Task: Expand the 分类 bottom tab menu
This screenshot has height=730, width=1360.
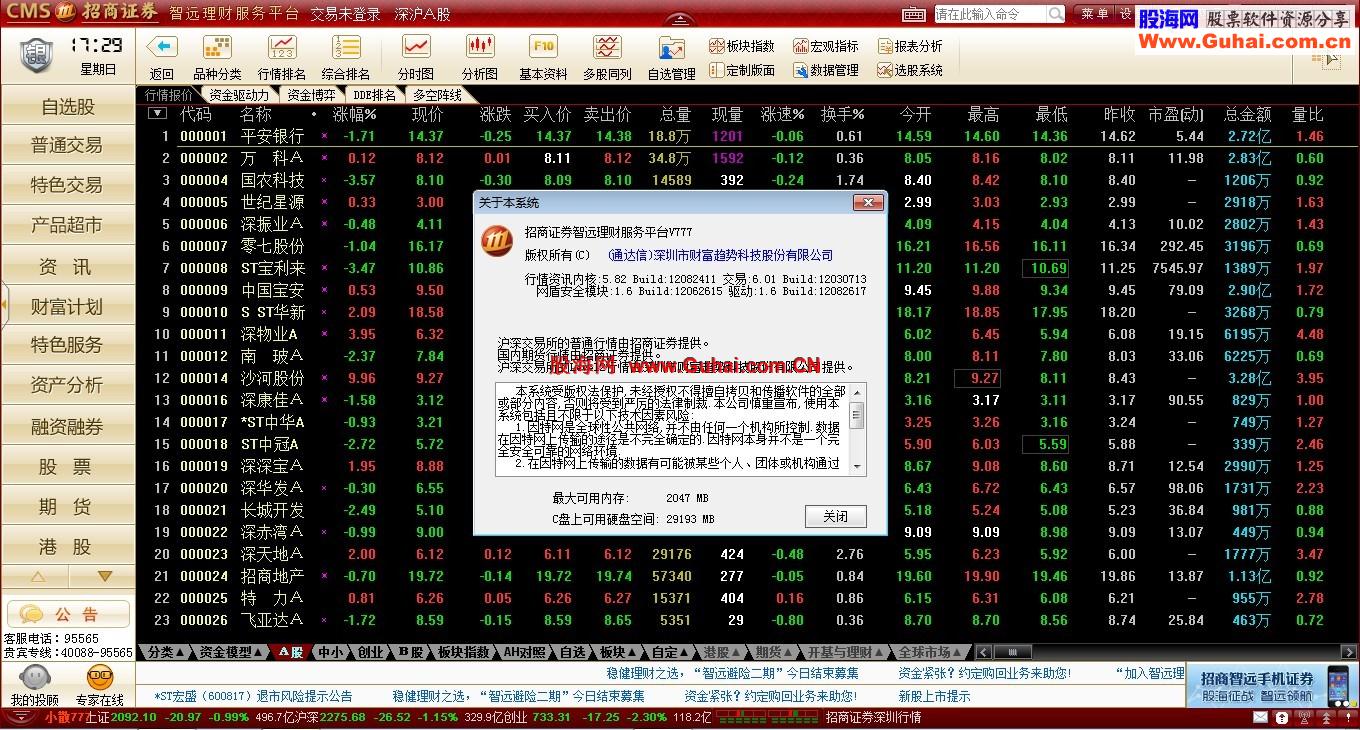Action: tap(166, 652)
